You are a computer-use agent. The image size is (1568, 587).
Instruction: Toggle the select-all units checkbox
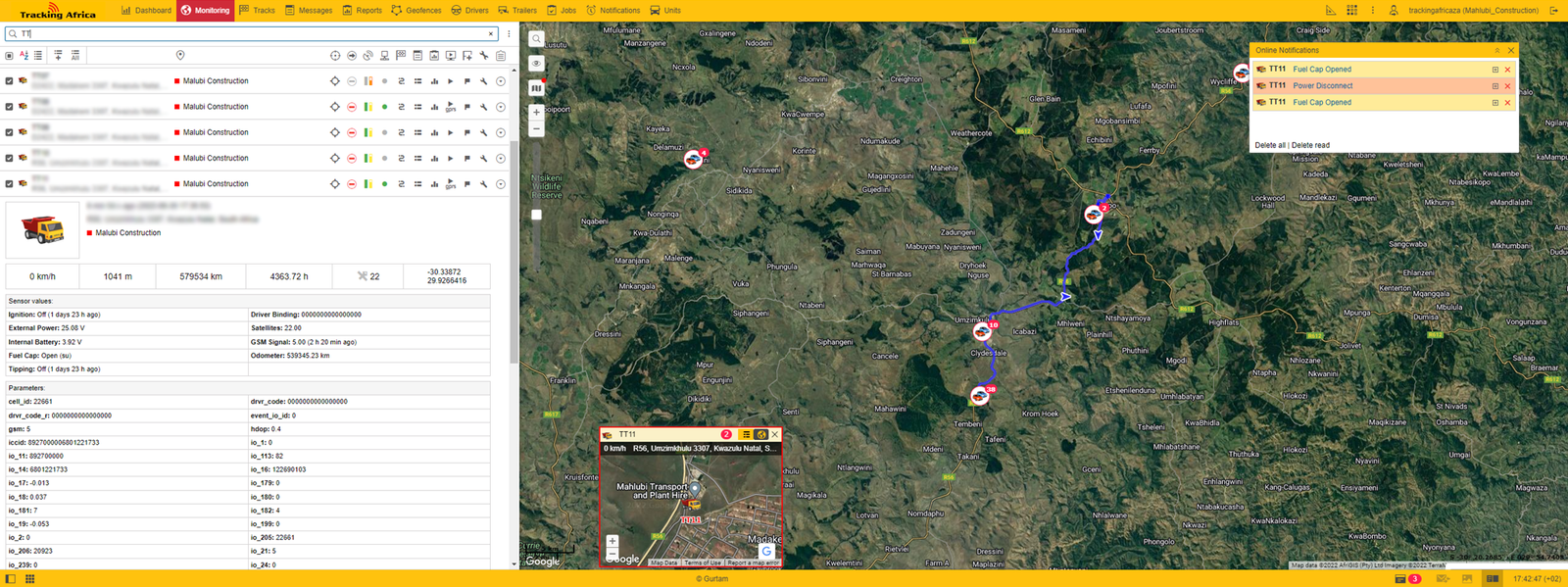click(9, 56)
